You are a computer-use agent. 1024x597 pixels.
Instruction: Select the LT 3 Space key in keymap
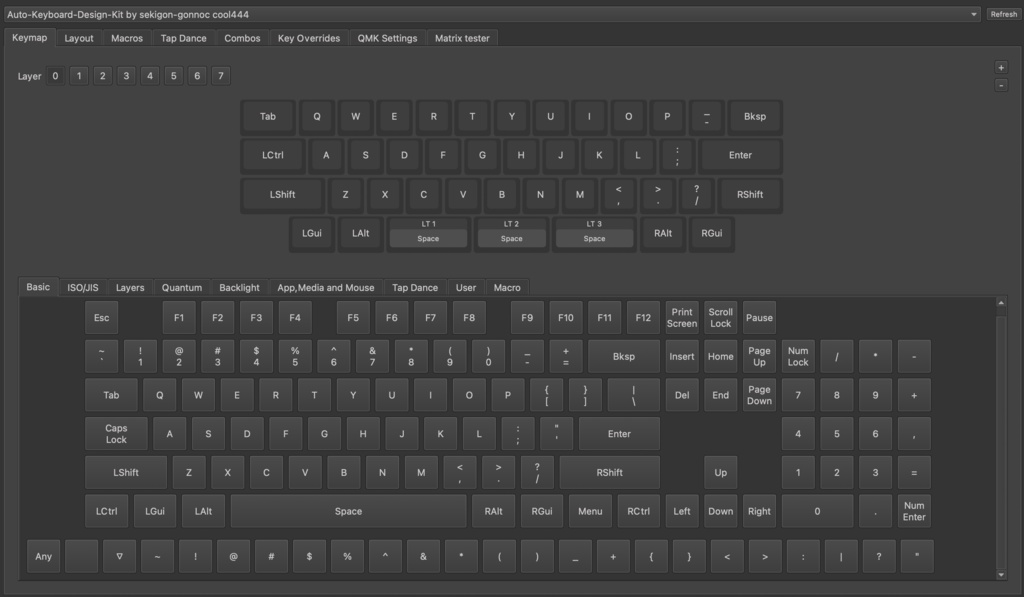(x=594, y=233)
